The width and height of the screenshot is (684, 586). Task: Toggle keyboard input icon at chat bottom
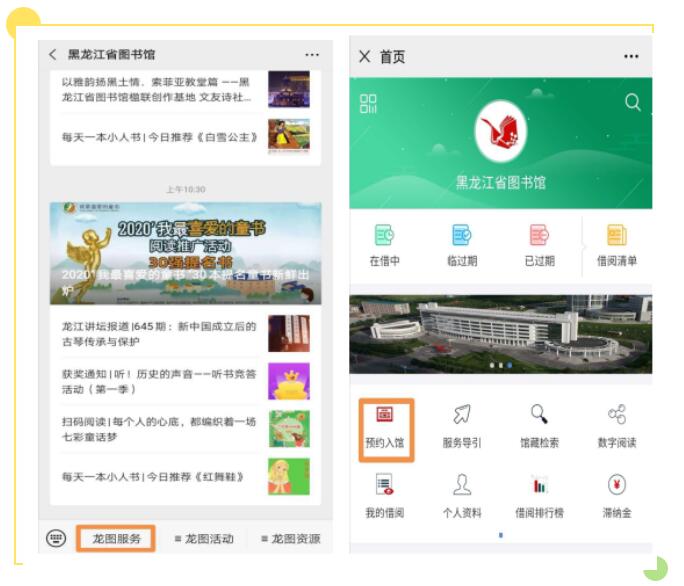pos(56,538)
